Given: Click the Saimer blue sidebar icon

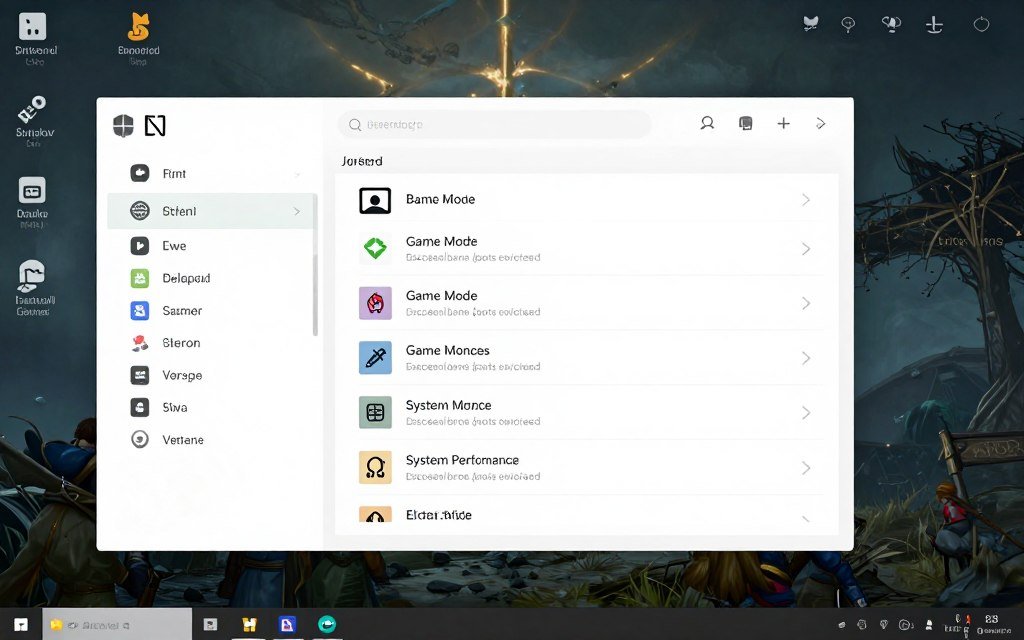Looking at the screenshot, I should click(141, 311).
